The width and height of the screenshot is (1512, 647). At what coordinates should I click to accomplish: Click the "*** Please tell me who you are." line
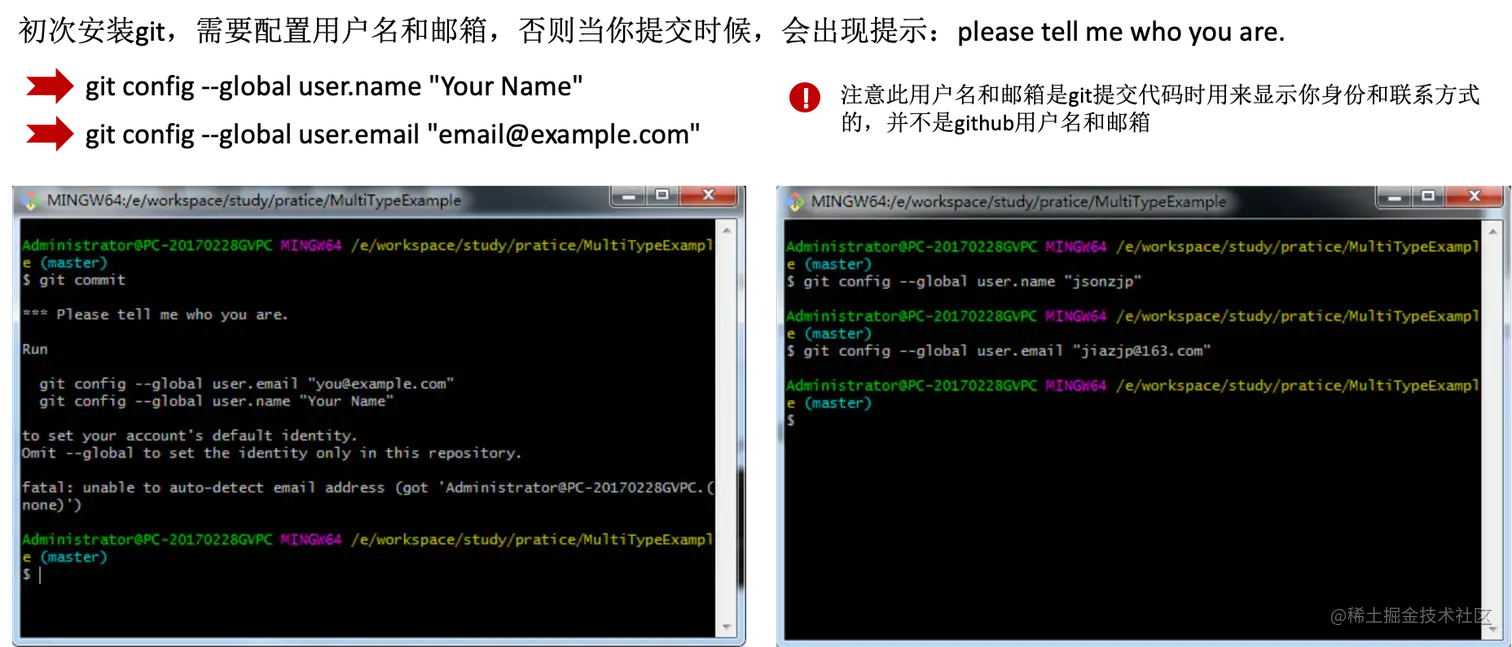[155, 314]
